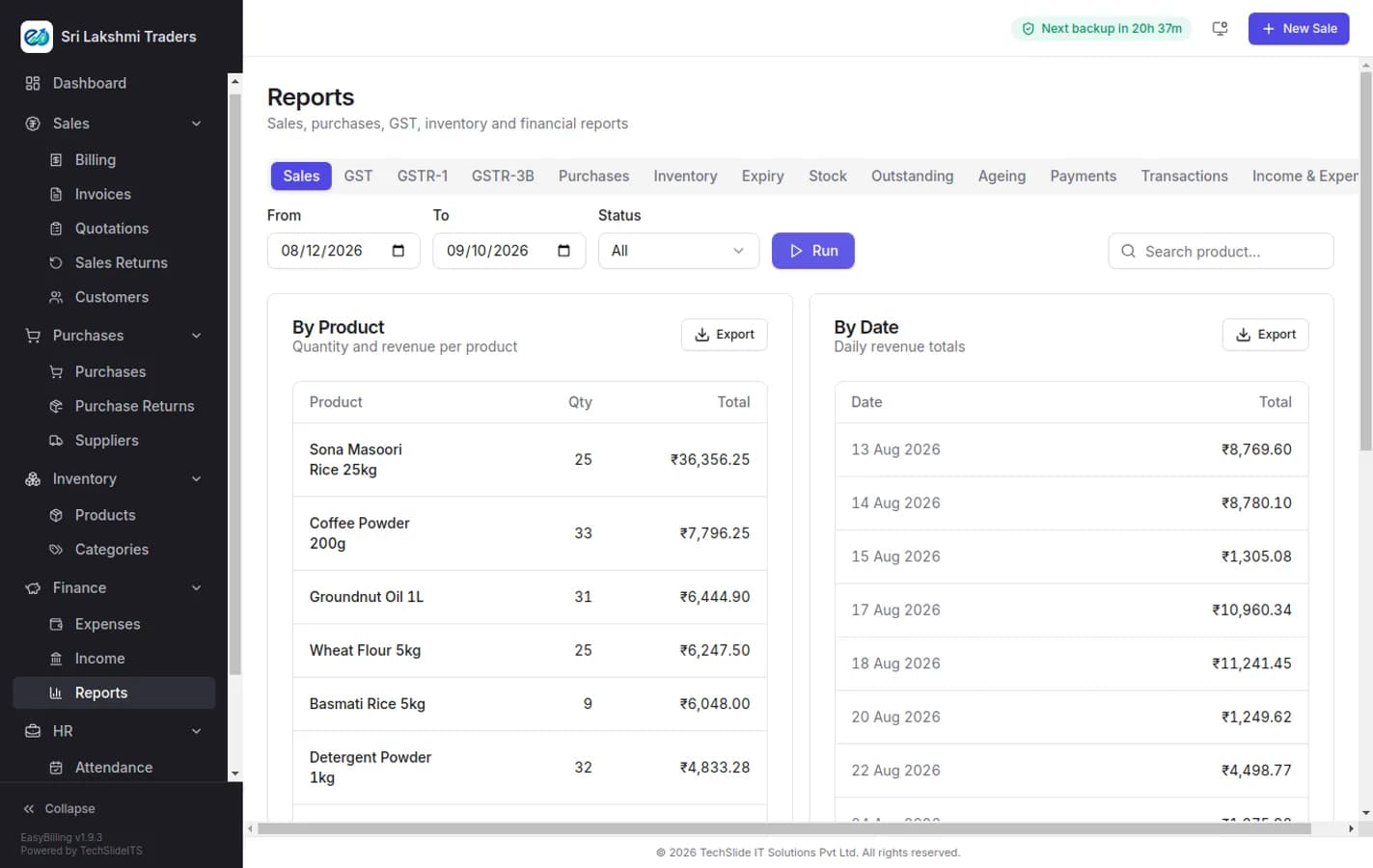Click the Next backup in 20h 37m badge
Screen dimensions: 1373x868
click(1101, 29)
